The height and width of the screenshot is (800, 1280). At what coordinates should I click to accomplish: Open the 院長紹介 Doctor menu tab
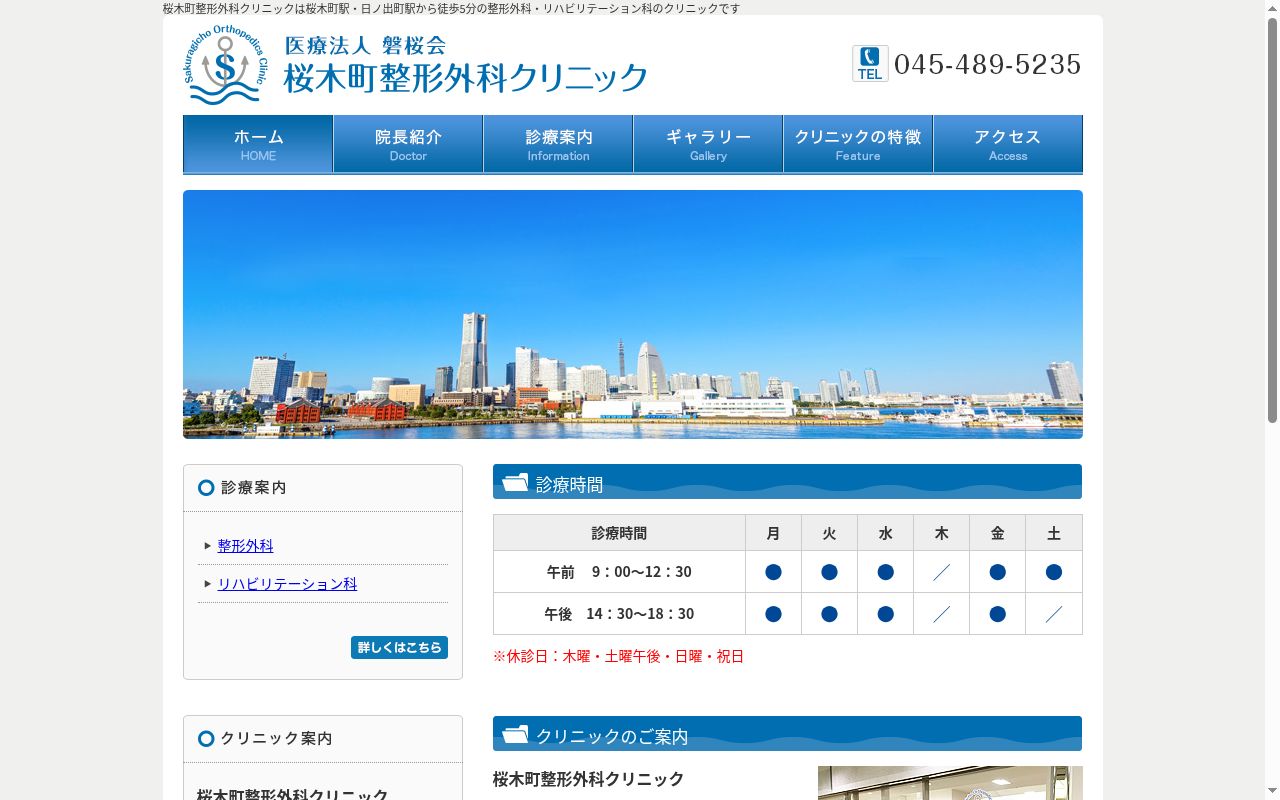coord(408,144)
